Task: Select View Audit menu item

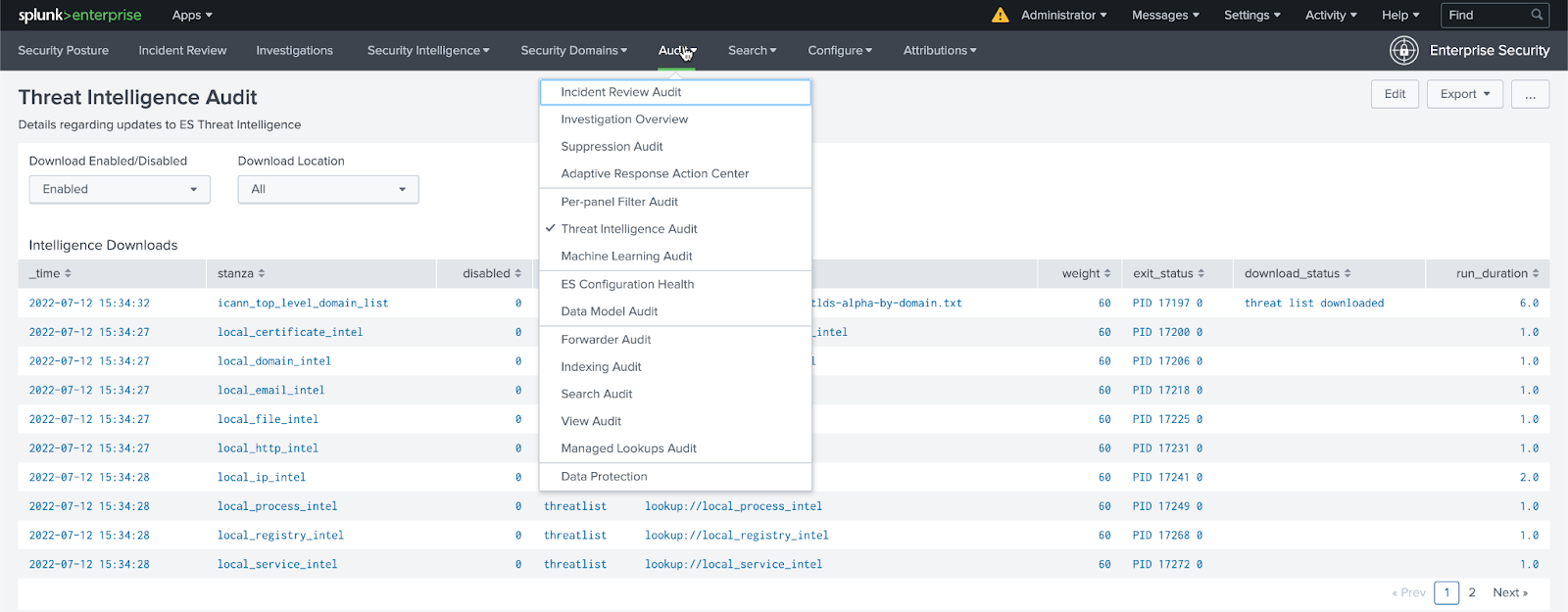Action: pos(675,421)
